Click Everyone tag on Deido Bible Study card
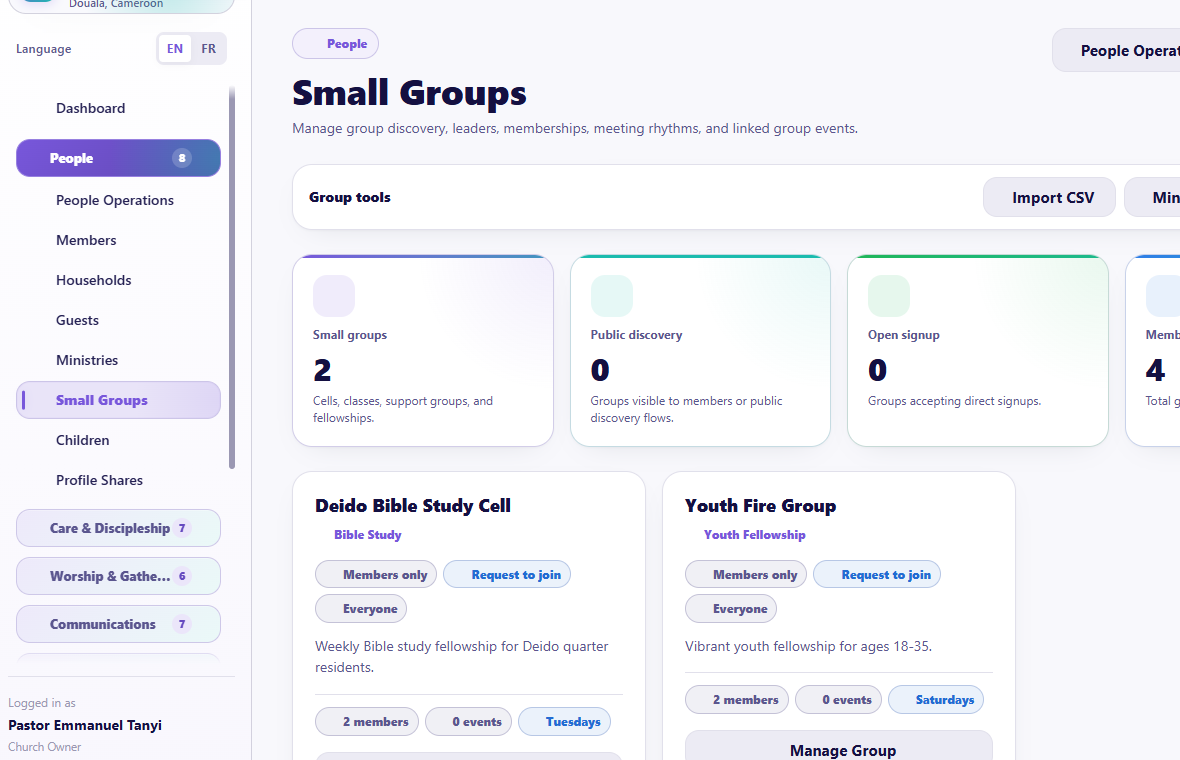This screenshot has width=1180, height=760. point(360,609)
